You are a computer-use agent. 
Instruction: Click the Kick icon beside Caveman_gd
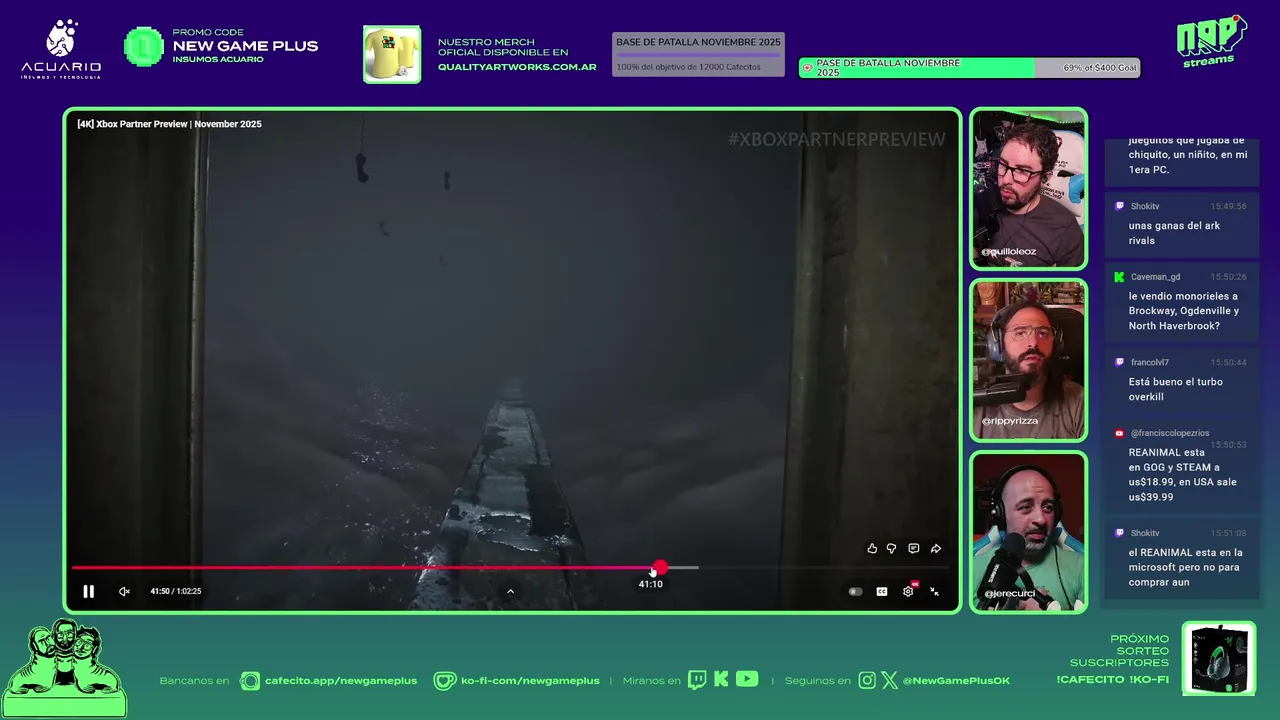[1119, 277]
